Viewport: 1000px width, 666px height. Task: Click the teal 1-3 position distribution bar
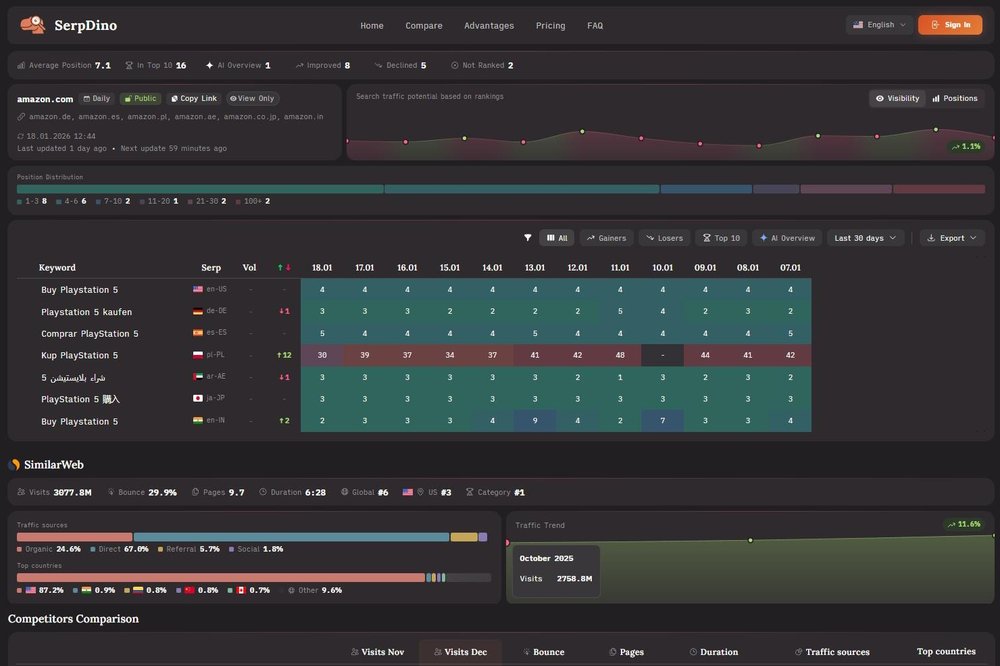point(200,189)
